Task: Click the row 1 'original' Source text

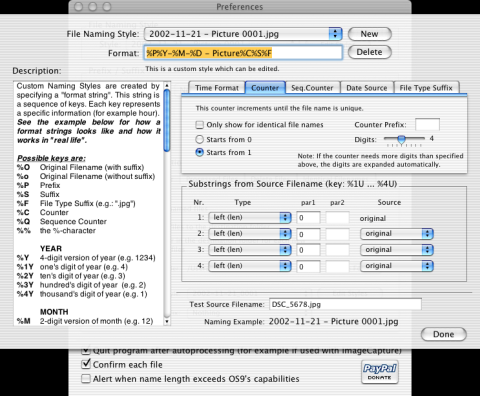Action: point(373,219)
